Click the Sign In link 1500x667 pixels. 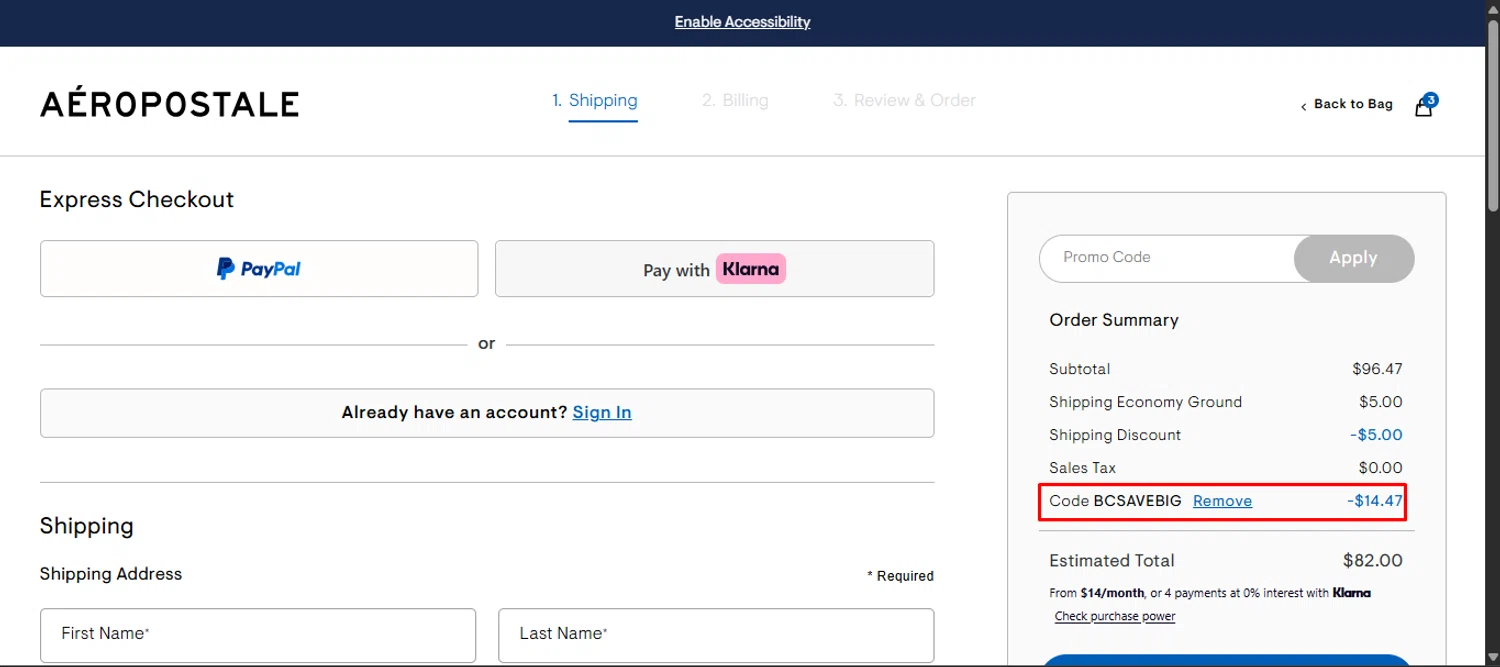602,412
